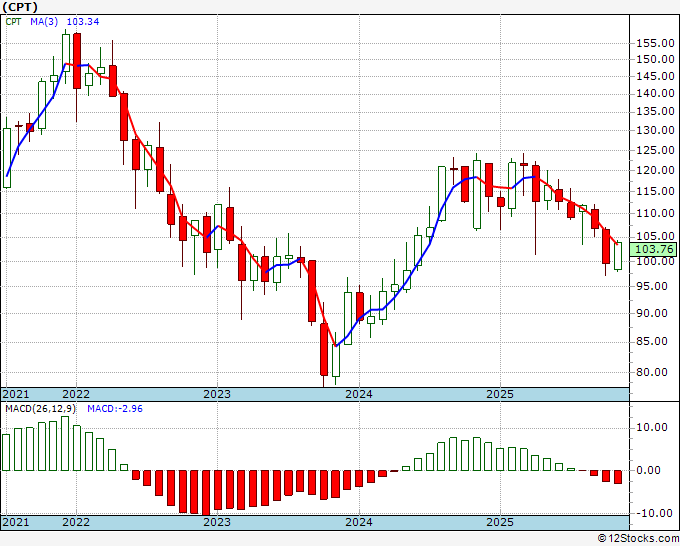Image resolution: width=680 pixels, height=546 pixels.
Task: Click the 2023 label on MACD panel axis
Action: [217, 522]
